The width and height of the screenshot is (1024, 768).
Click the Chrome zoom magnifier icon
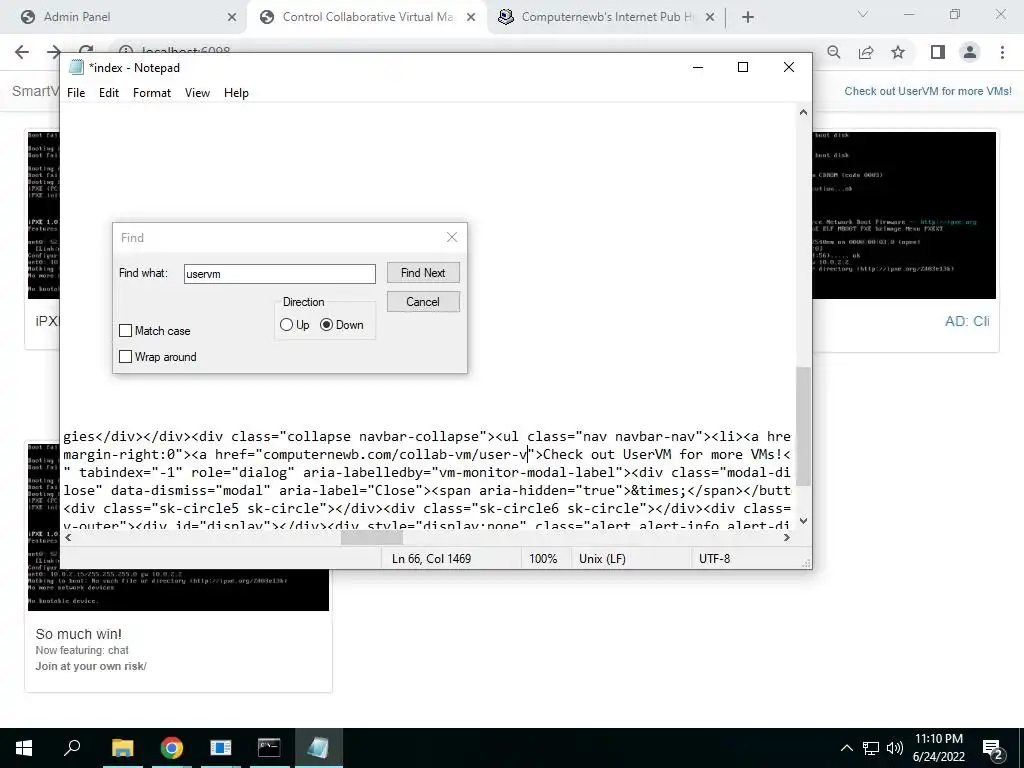pos(834,52)
